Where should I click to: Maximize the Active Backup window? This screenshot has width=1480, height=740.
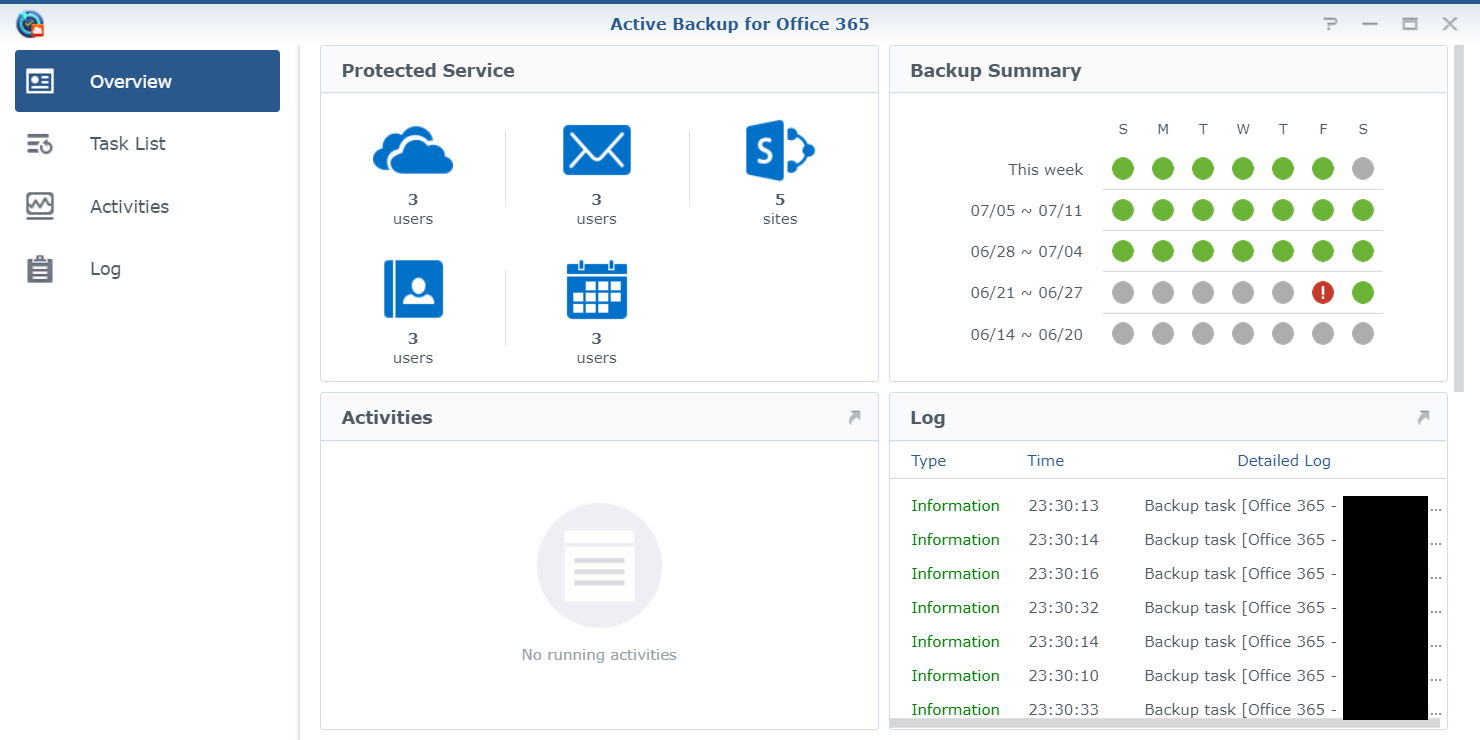pos(1410,24)
